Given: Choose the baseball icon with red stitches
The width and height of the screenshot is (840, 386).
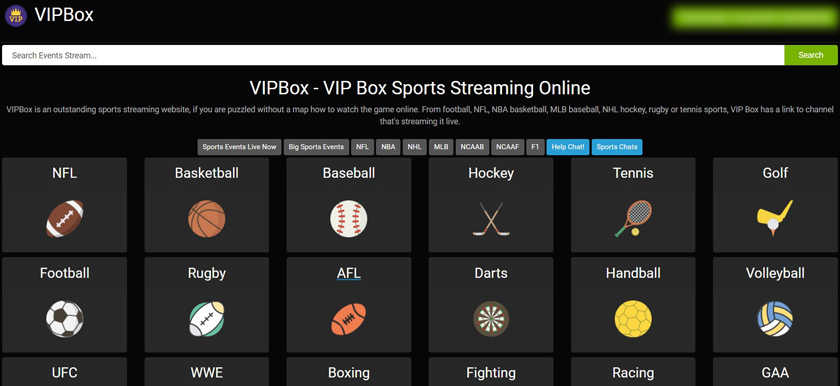Looking at the screenshot, I should coord(349,218).
